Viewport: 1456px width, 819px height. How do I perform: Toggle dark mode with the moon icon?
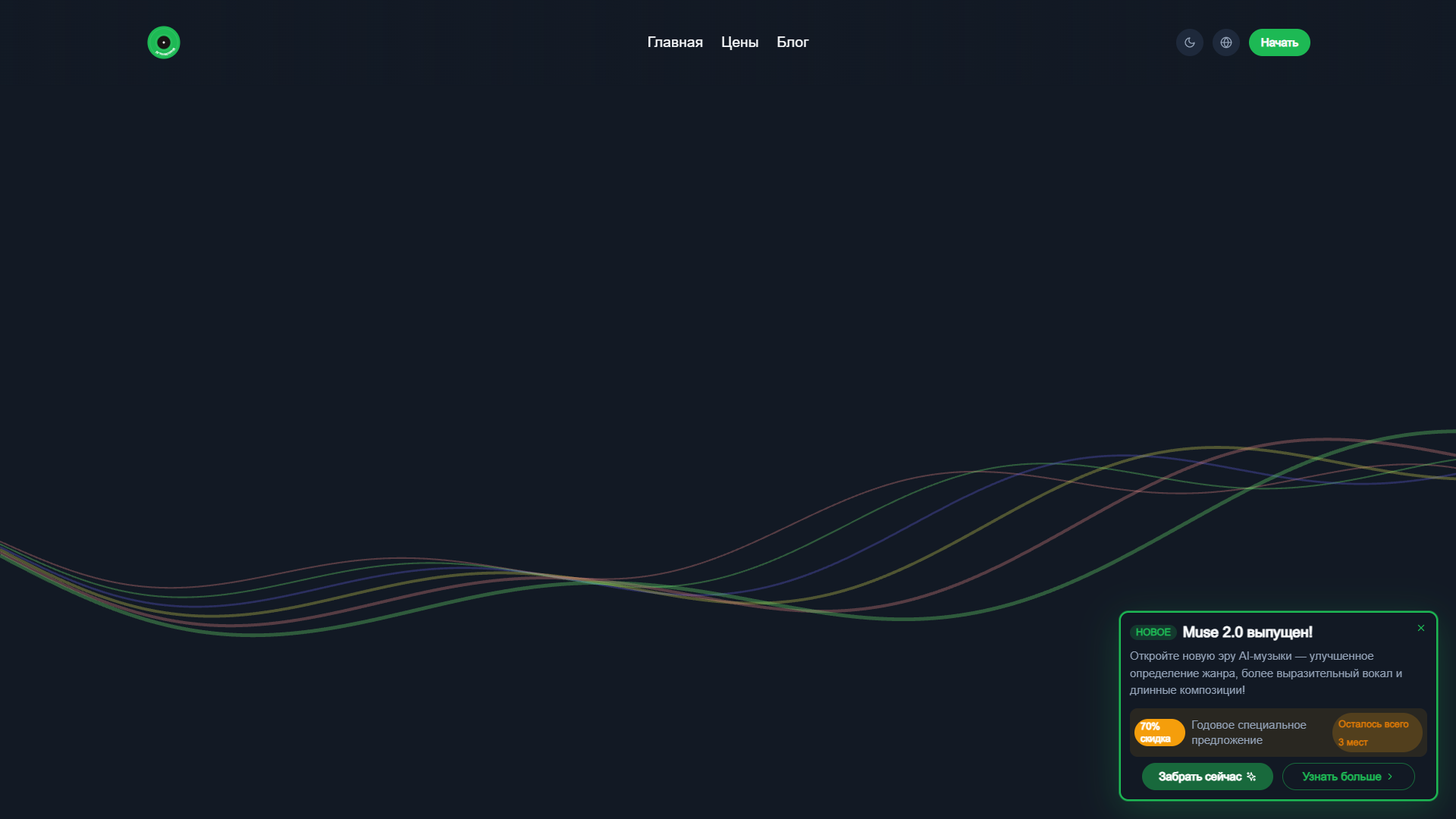click(1189, 42)
